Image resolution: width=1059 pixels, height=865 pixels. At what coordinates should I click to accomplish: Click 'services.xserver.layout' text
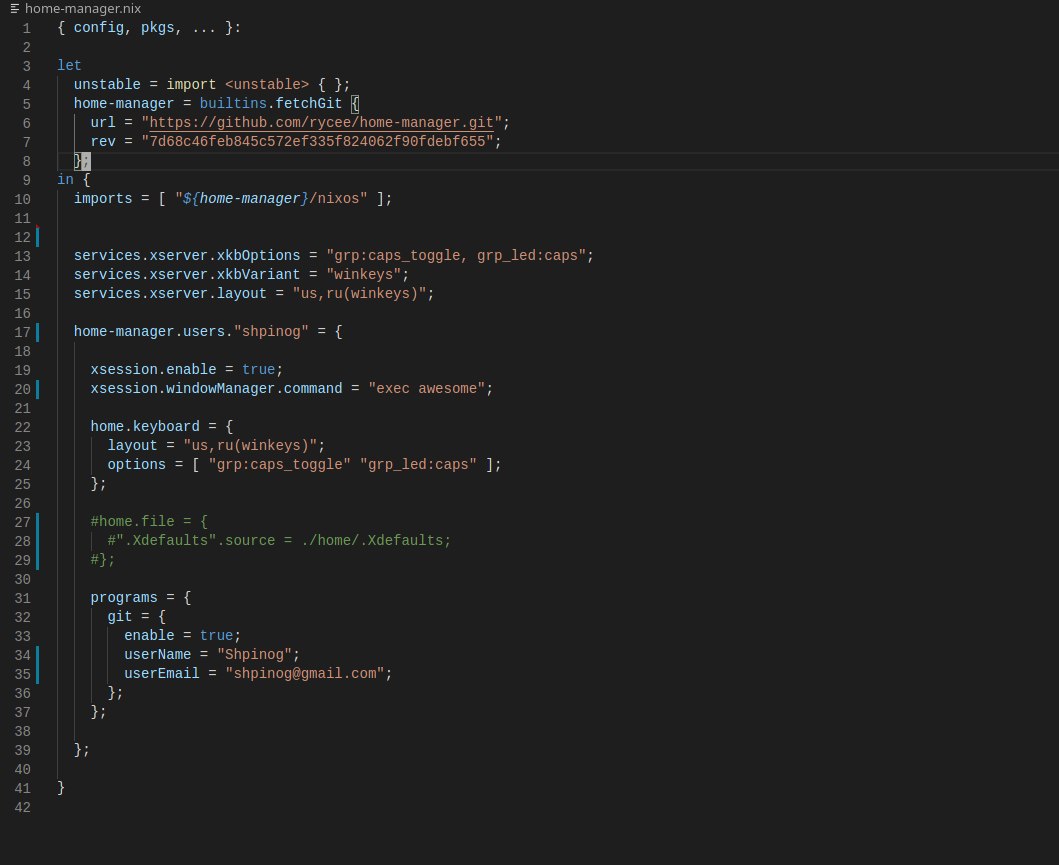pyautogui.click(x=170, y=293)
